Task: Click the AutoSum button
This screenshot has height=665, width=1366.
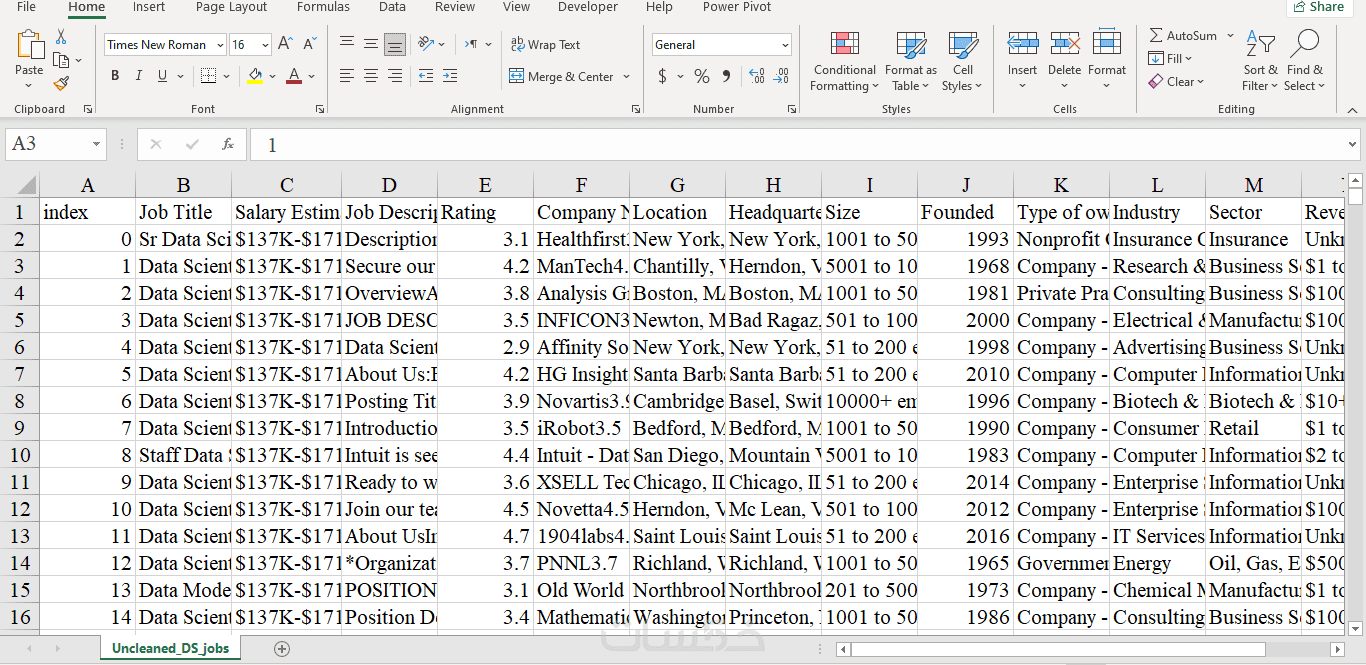Action: coord(1184,35)
